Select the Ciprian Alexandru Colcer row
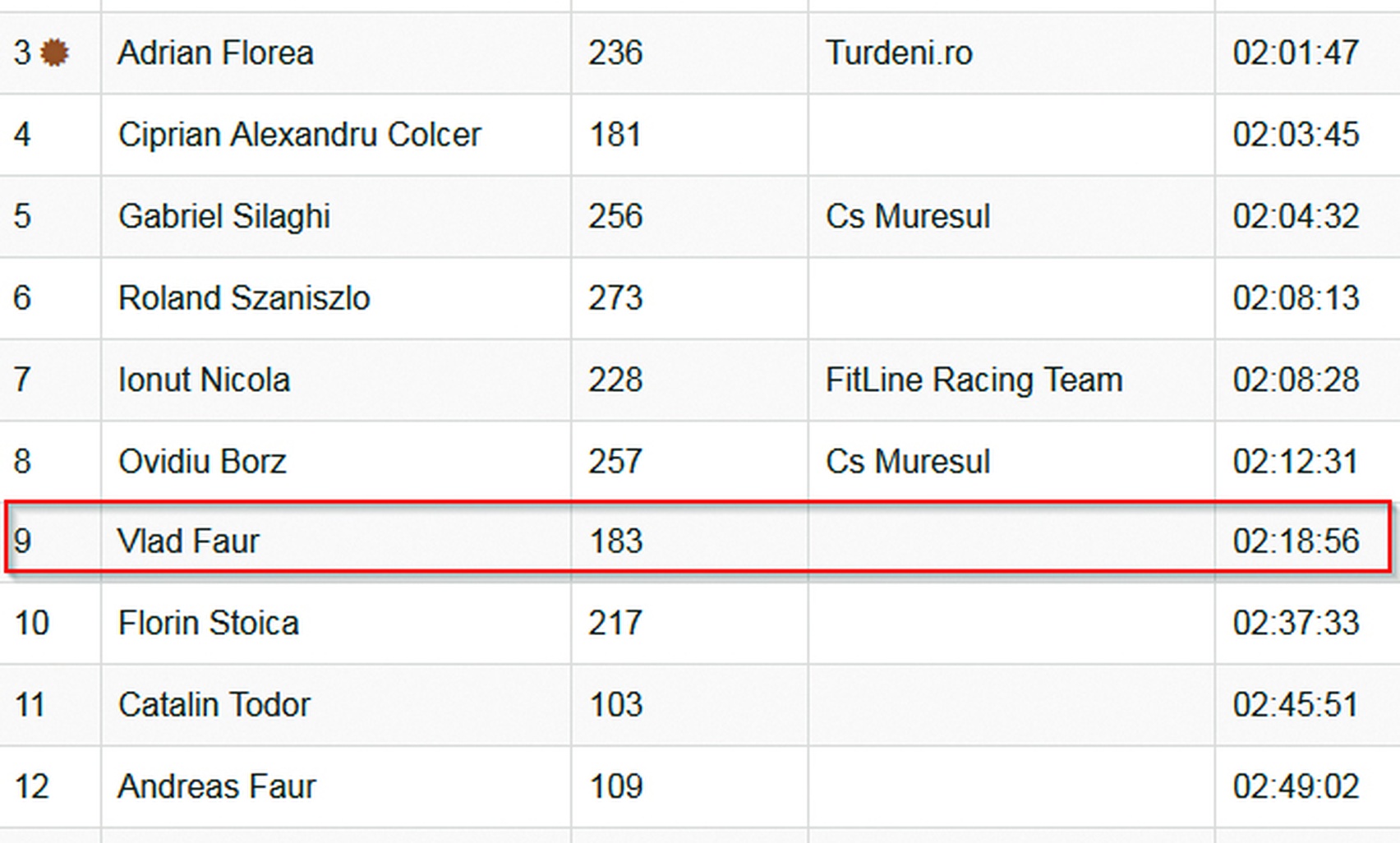The height and width of the screenshot is (843, 1400). pos(700,135)
